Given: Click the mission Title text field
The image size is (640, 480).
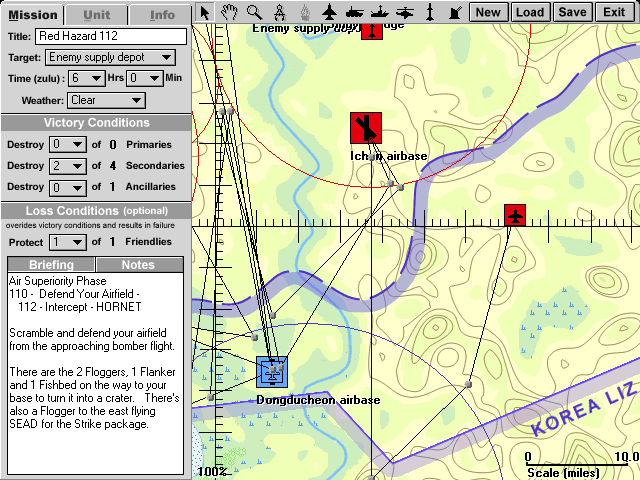Looking at the screenshot, I should pos(110,36).
